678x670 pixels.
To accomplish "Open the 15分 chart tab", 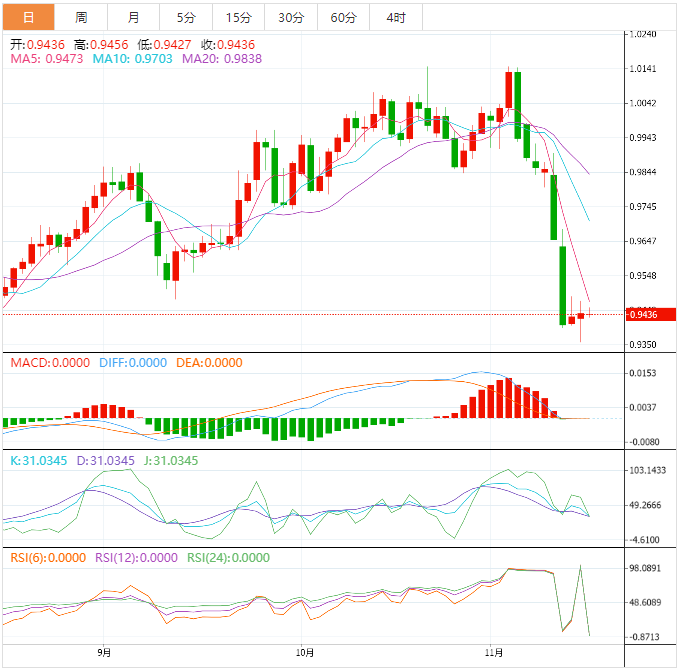I will pos(238,17).
